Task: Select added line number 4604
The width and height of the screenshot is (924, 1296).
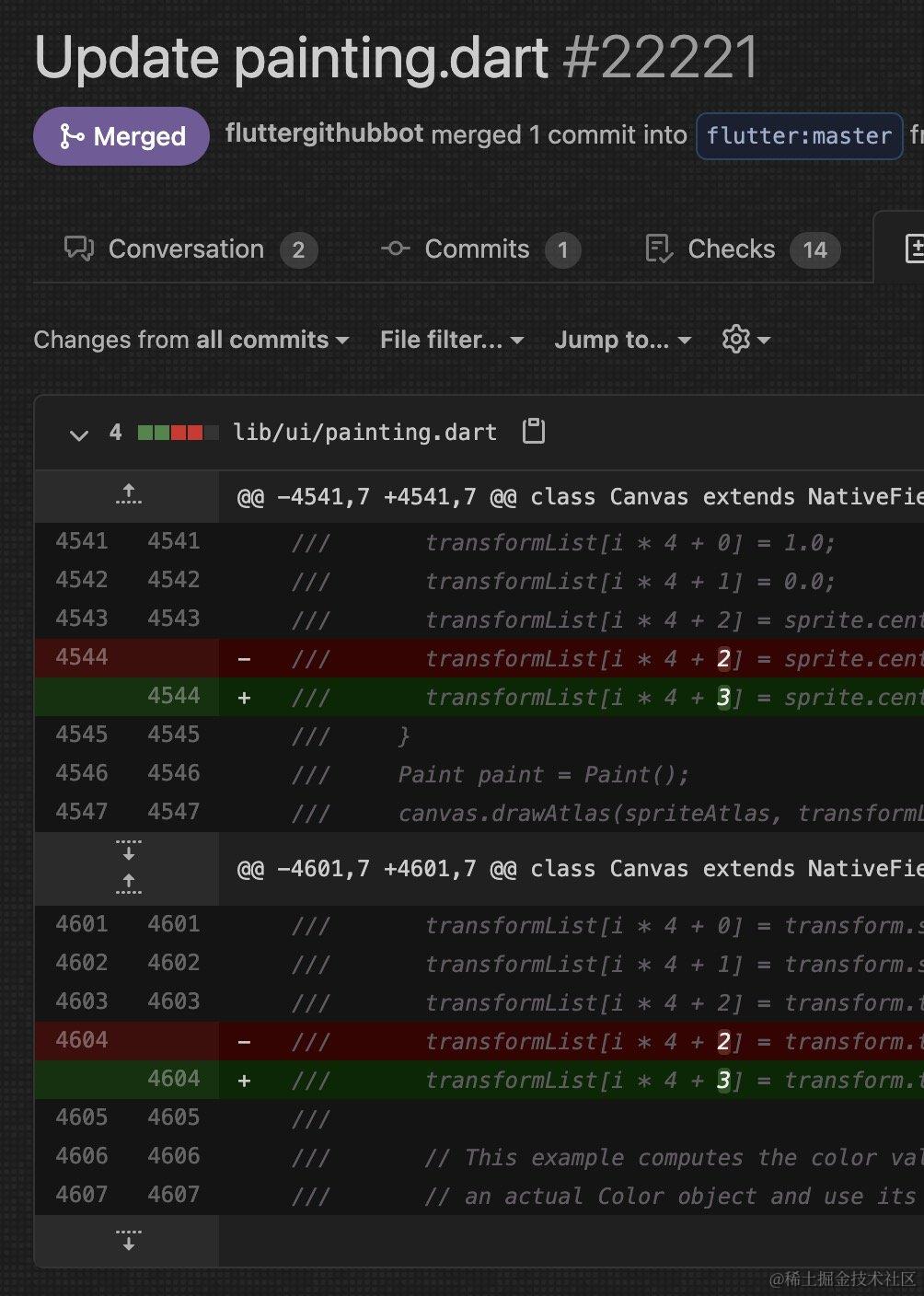Action: coord(174,1079)
